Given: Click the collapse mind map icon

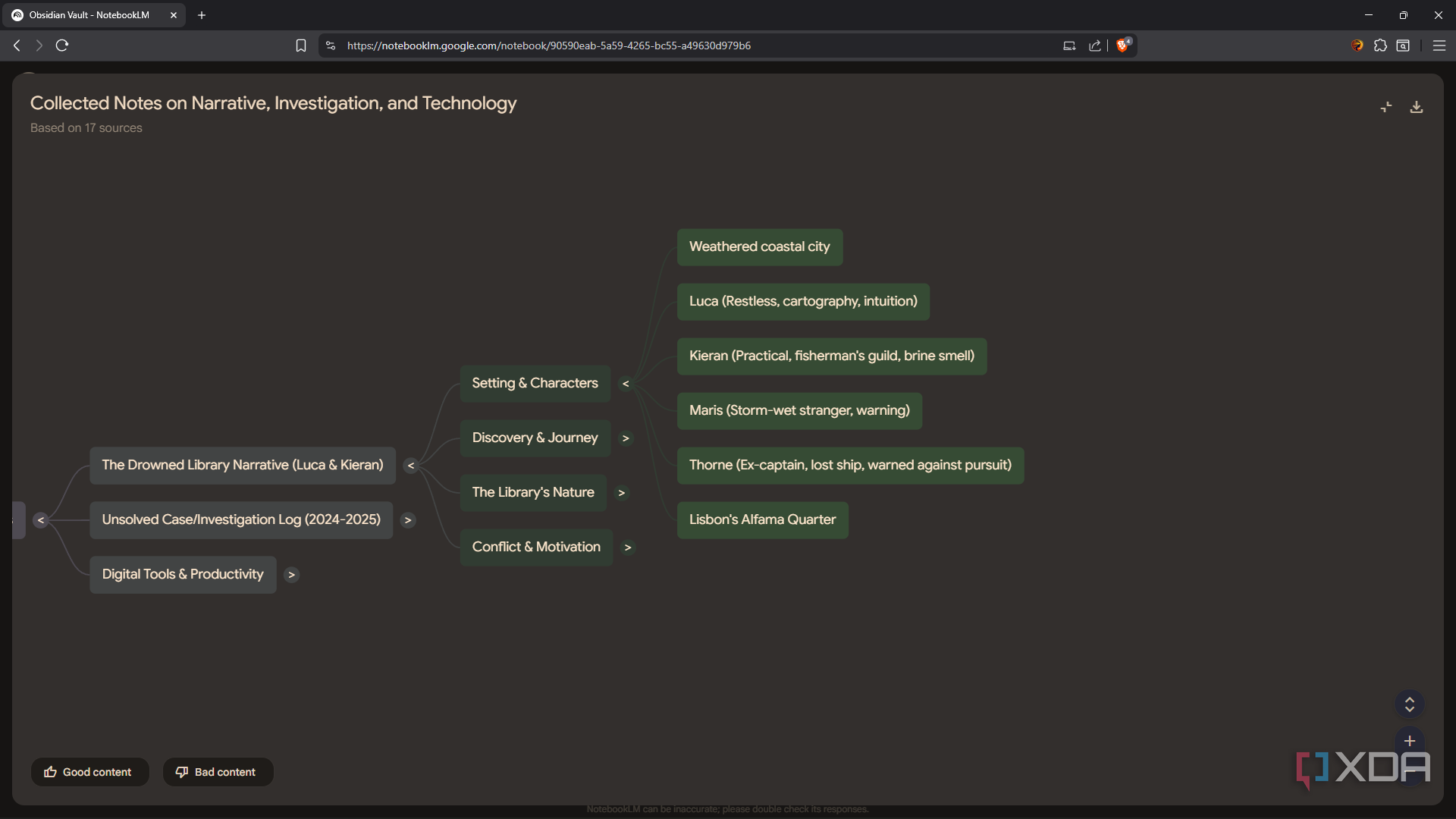Looking at the screenshot, I should [1386, 107].
